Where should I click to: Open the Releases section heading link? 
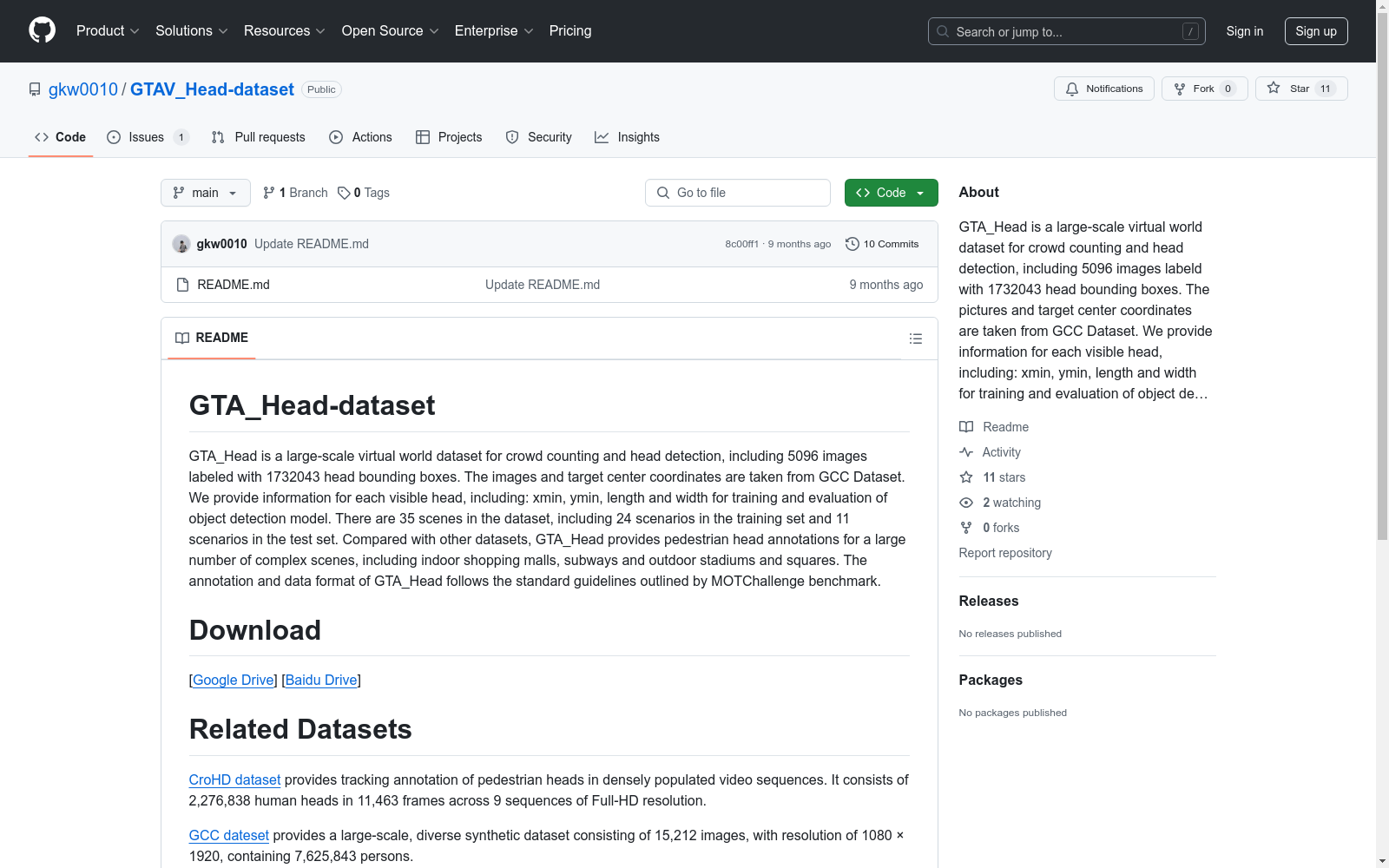[989, 601]
